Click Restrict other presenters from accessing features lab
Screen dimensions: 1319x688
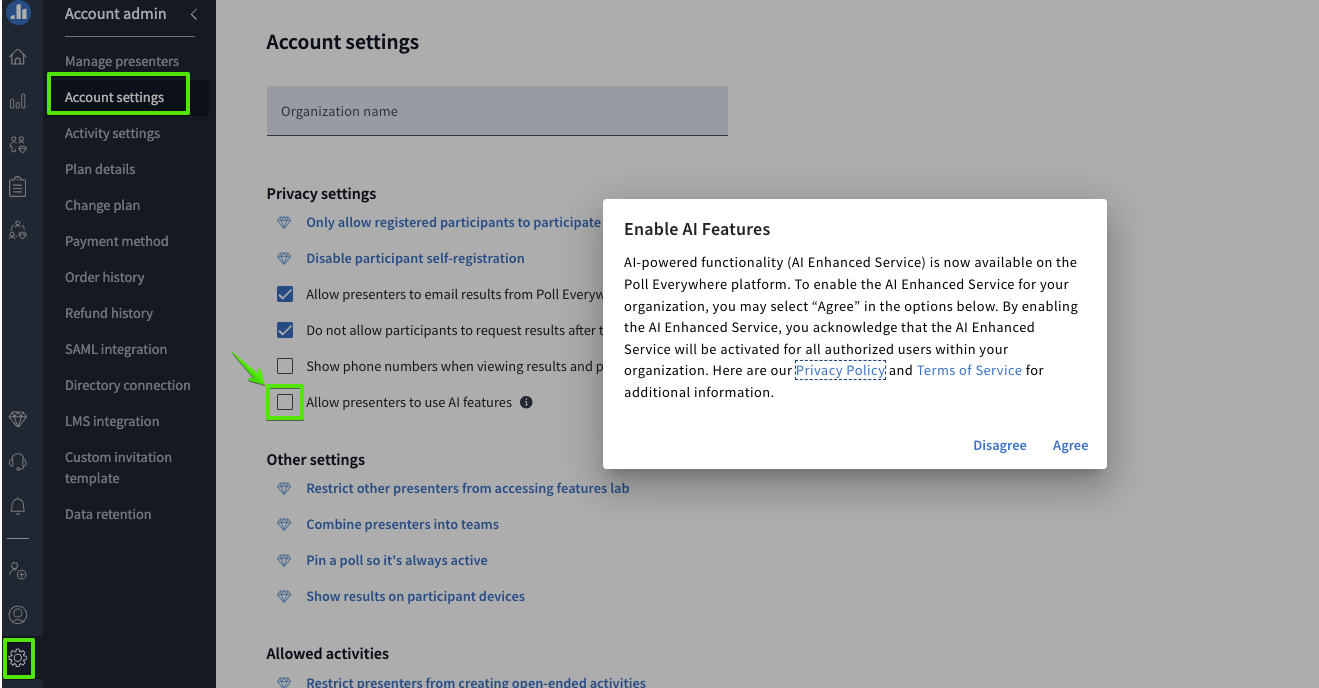(468, 488)
